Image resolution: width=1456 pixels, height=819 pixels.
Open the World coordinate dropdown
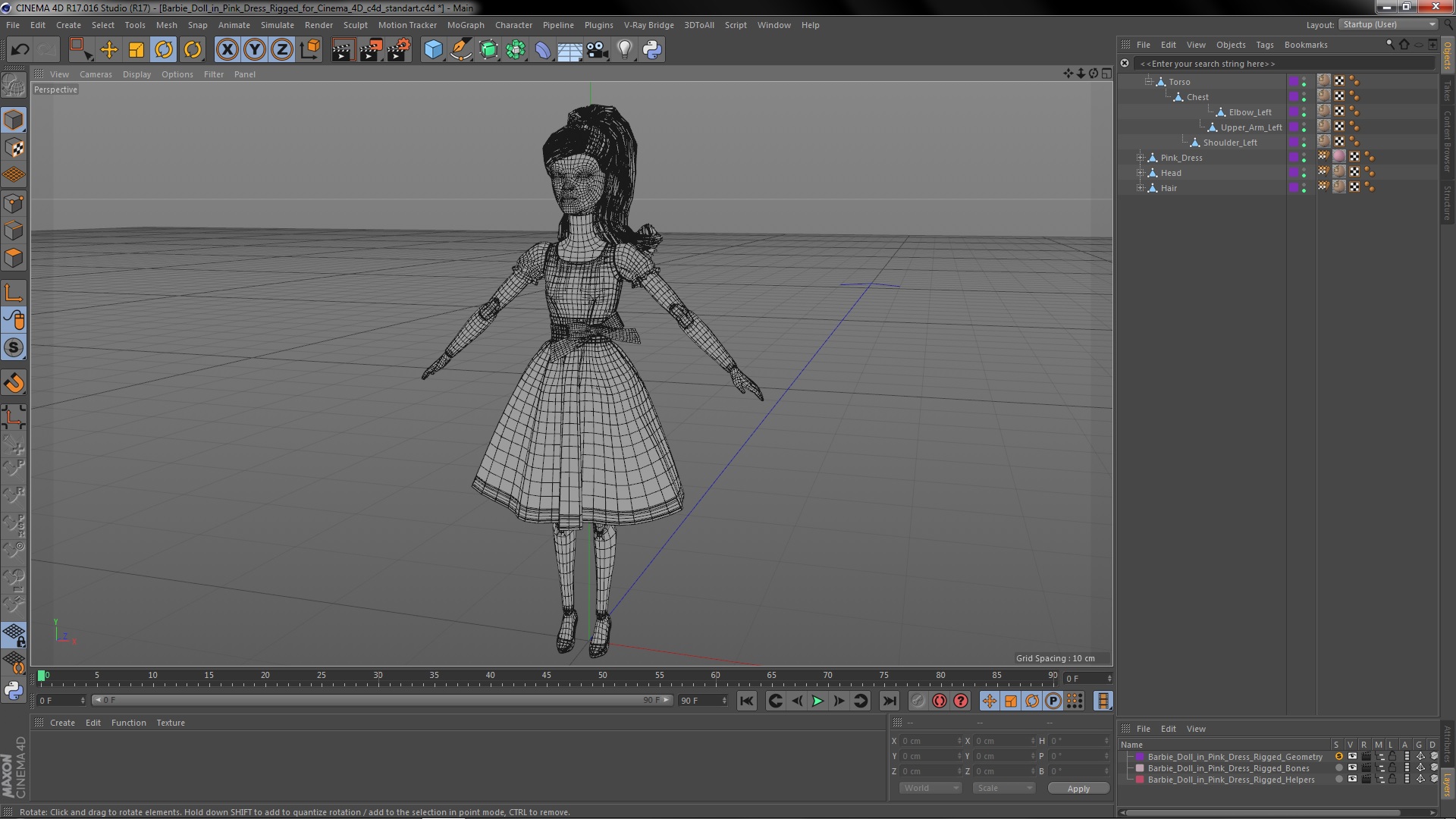pyautogui.click(x=930, y=788)
